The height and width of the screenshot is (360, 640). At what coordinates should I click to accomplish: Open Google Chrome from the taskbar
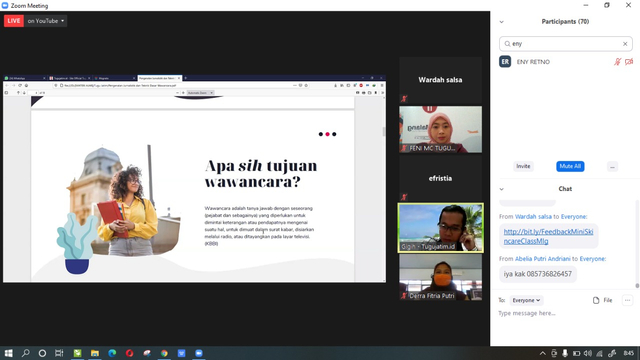coord(164,353)
